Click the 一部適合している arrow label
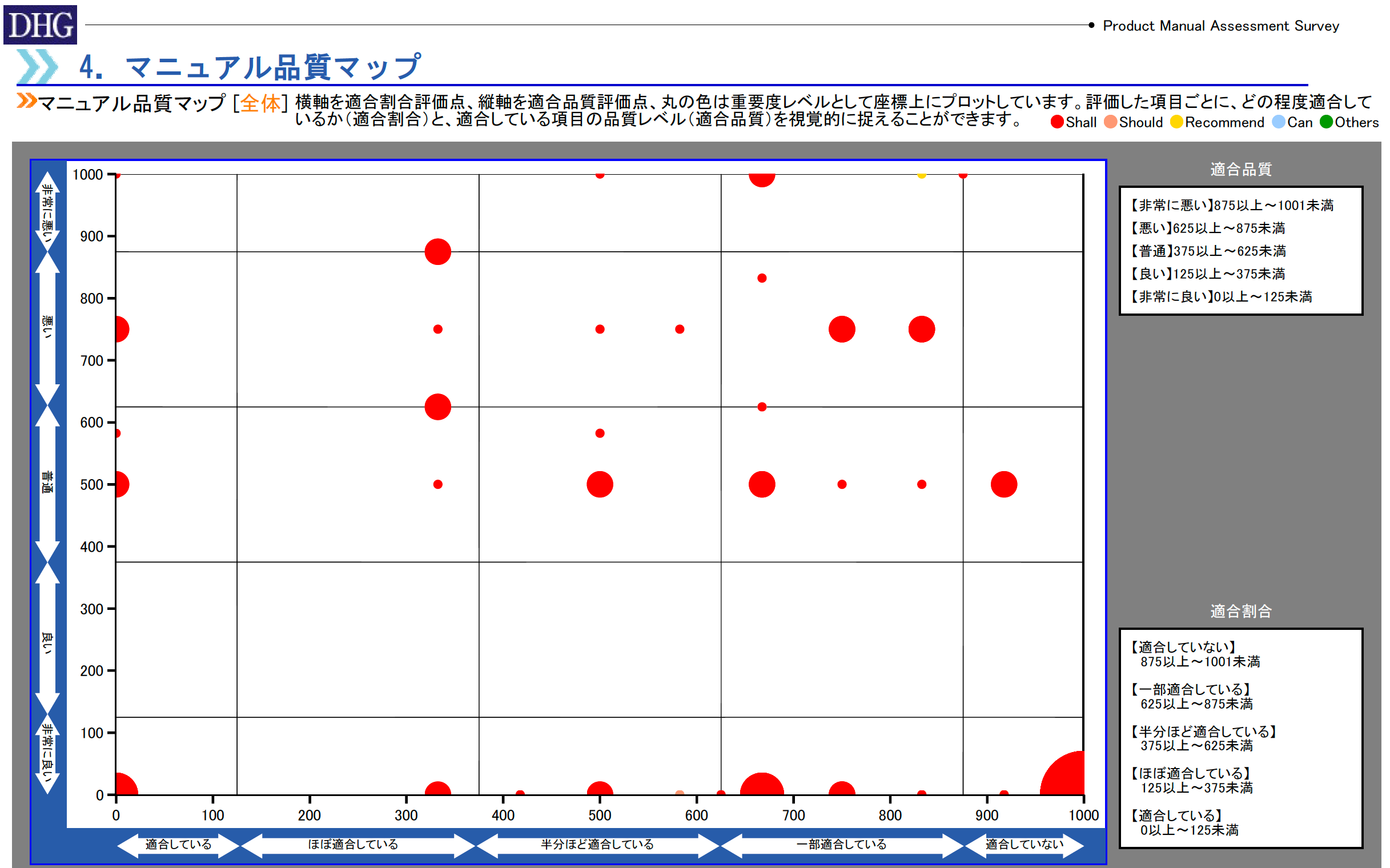This screenshot has width=1390, height=868. 841,845
